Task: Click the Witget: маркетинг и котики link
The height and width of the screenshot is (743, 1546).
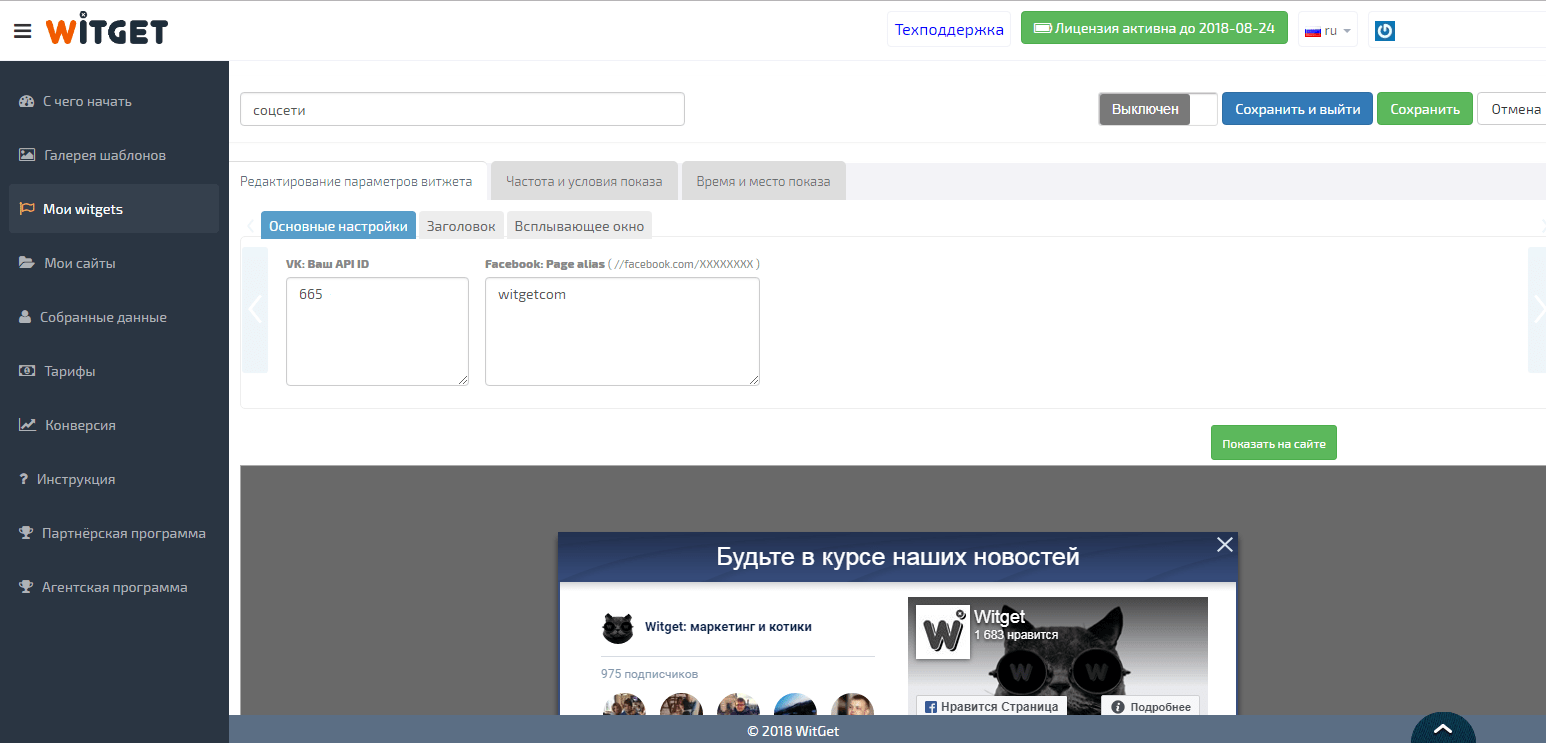Action: click(x=728, y=627)
